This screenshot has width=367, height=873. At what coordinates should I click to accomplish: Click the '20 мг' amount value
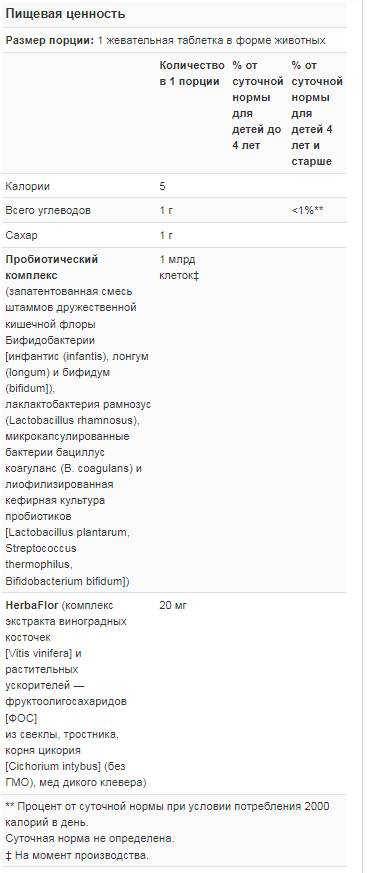173,605
